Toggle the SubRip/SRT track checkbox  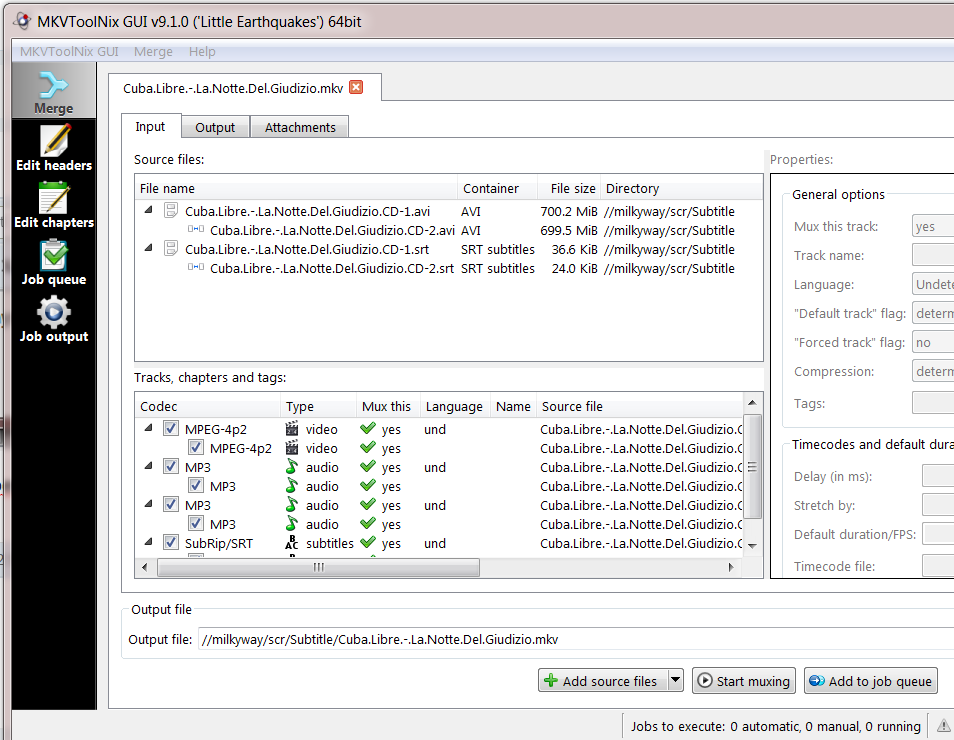[171, 543]
